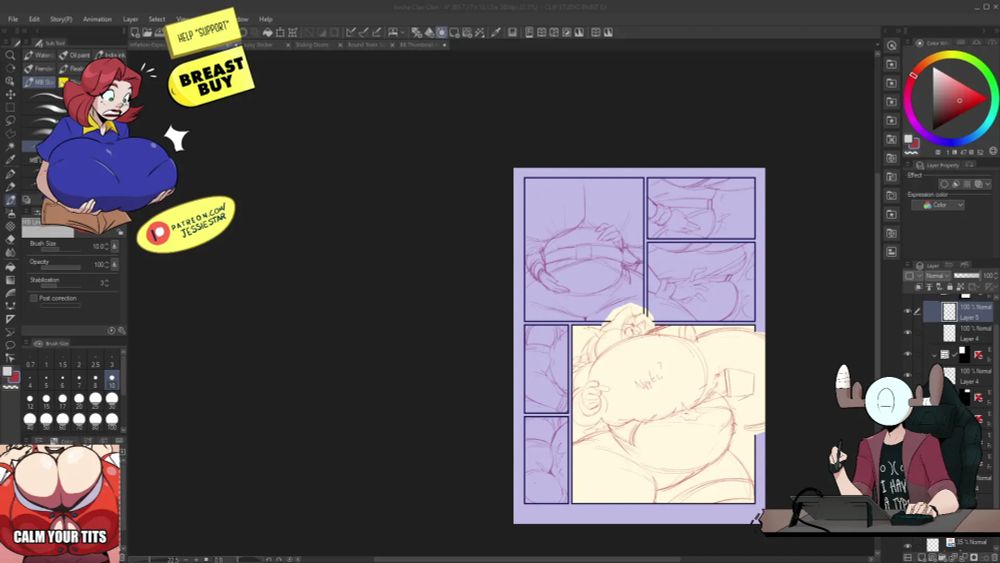1000x563 pixels.
Task: Open the top quick access search icon
Action: [x=892, y=46]
